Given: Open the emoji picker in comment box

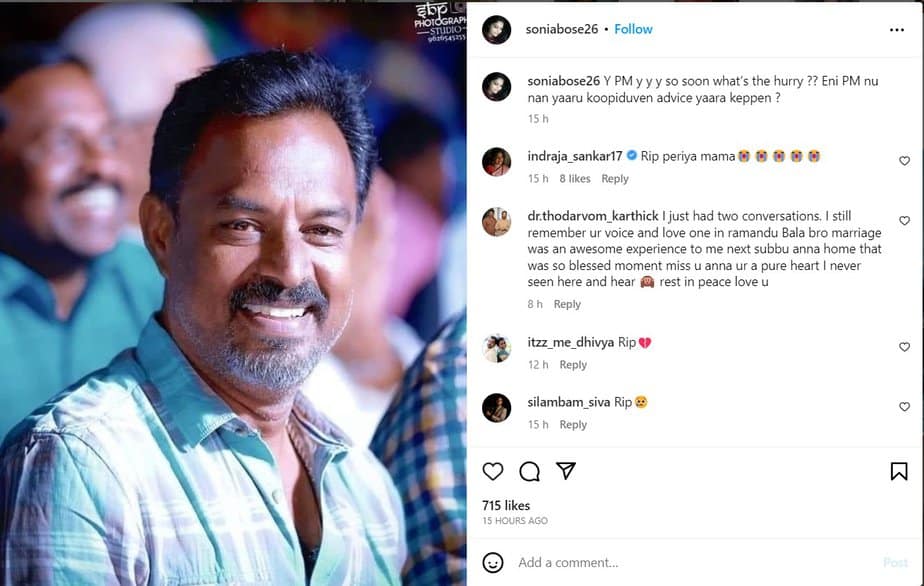Looking at the screenshot, I should point(493,562).
